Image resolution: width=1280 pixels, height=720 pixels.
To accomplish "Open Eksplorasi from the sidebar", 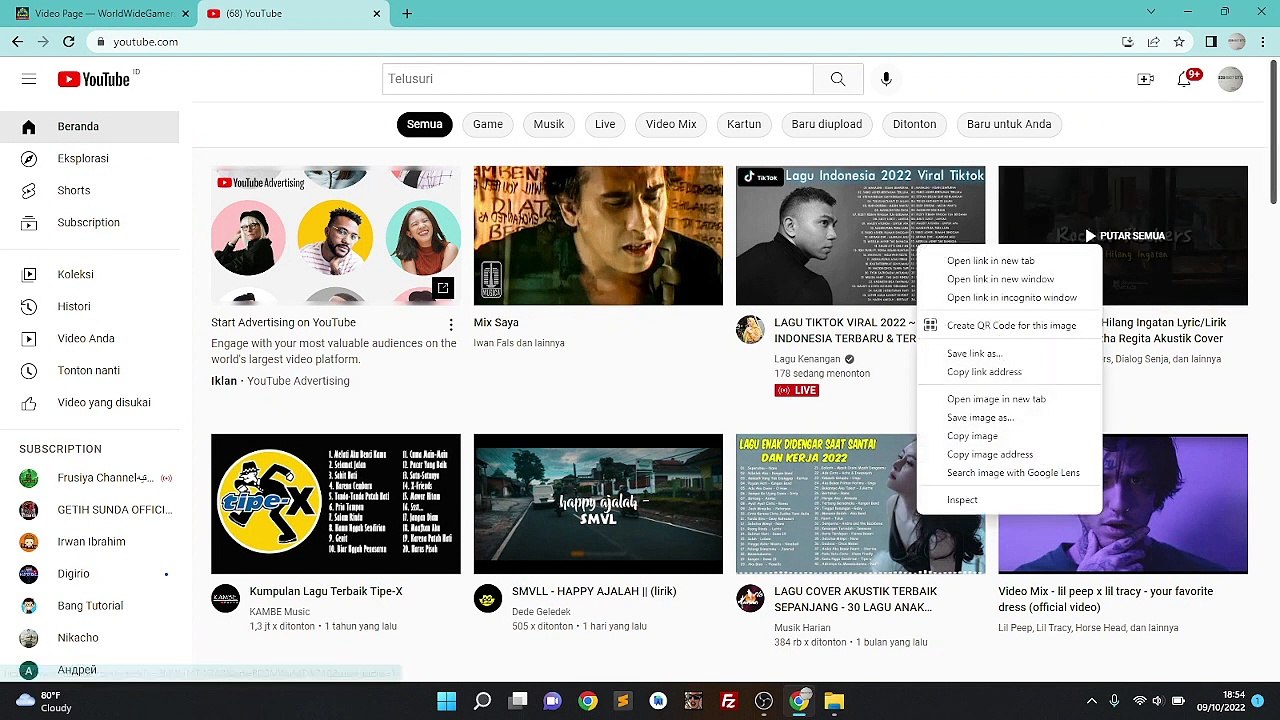I will tap(83, 158).
